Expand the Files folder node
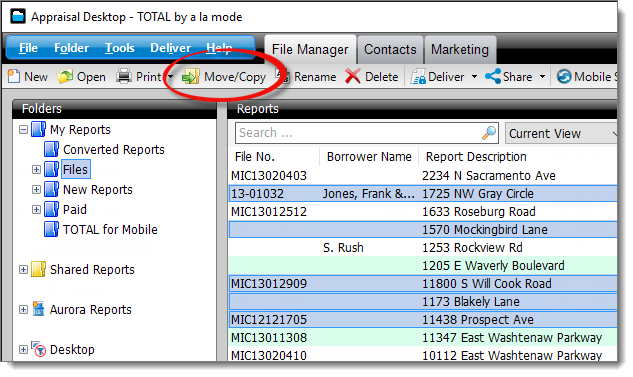633x377 pixels. coord(36,169)
